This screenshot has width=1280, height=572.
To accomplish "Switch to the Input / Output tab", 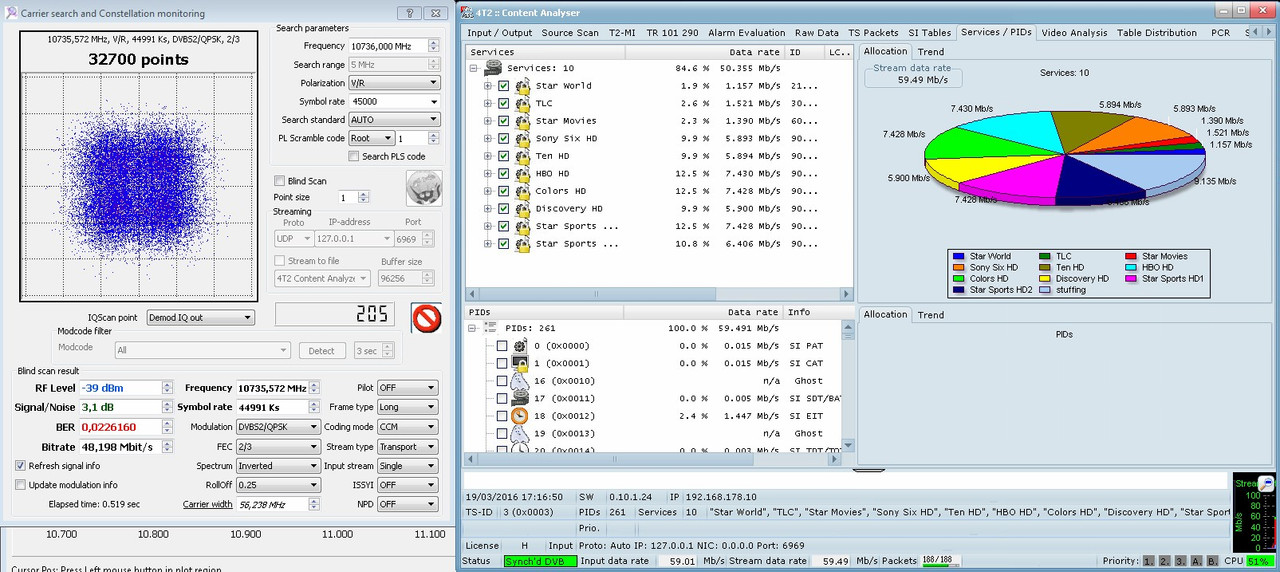I will click(500, 32).
